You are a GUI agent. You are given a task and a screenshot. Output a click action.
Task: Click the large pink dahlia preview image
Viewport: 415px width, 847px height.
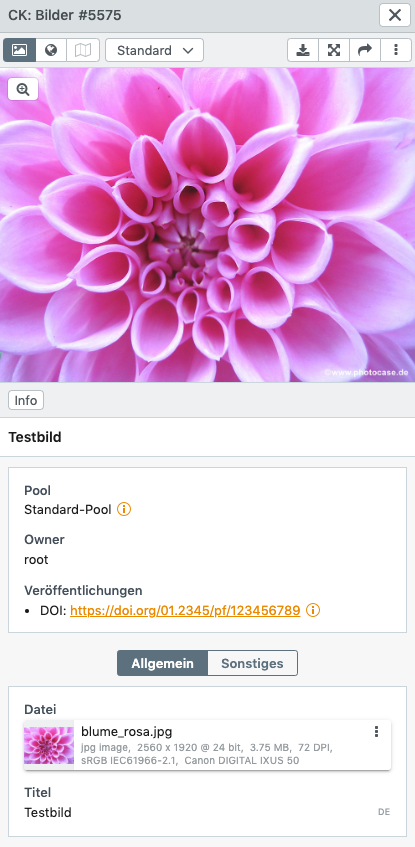click(x=208, y=225)
